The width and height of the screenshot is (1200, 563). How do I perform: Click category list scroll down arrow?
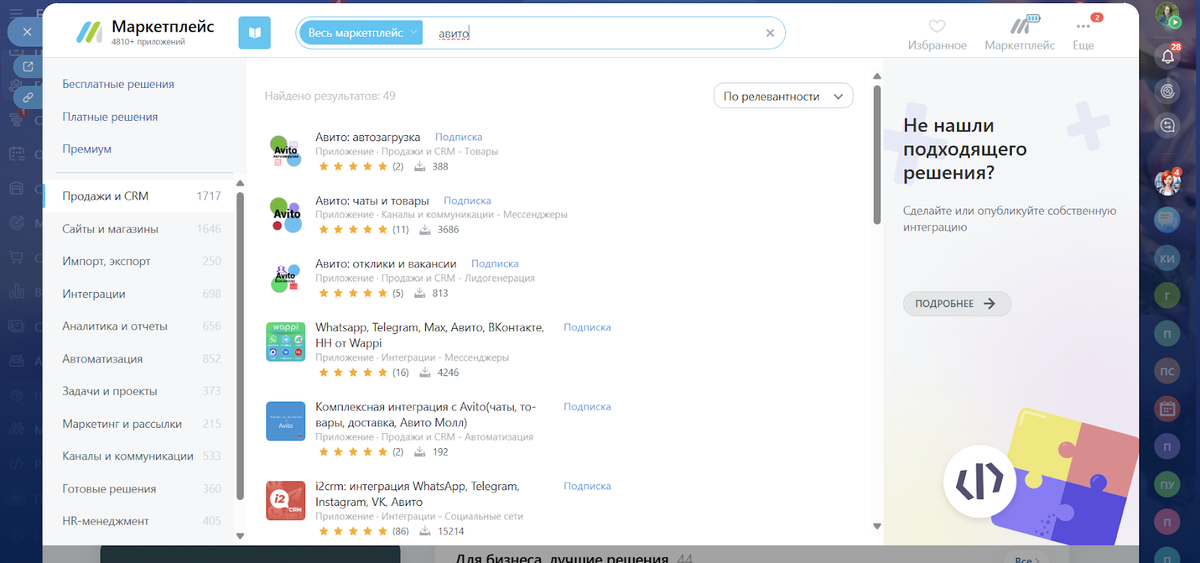240,536
